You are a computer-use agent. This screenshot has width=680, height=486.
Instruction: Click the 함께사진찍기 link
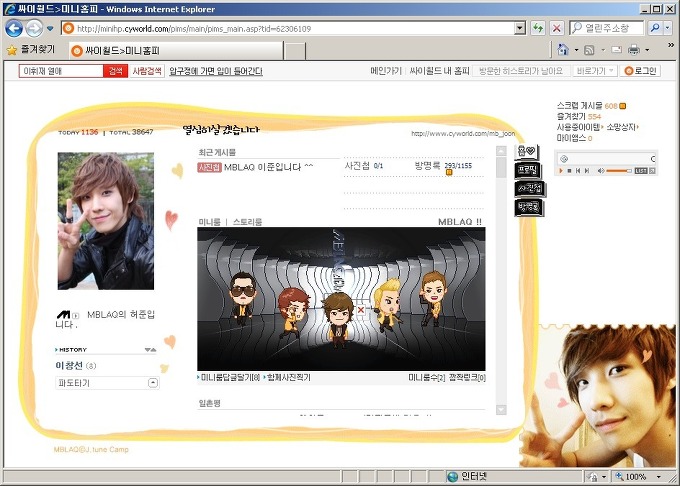[x=288, y=378]
